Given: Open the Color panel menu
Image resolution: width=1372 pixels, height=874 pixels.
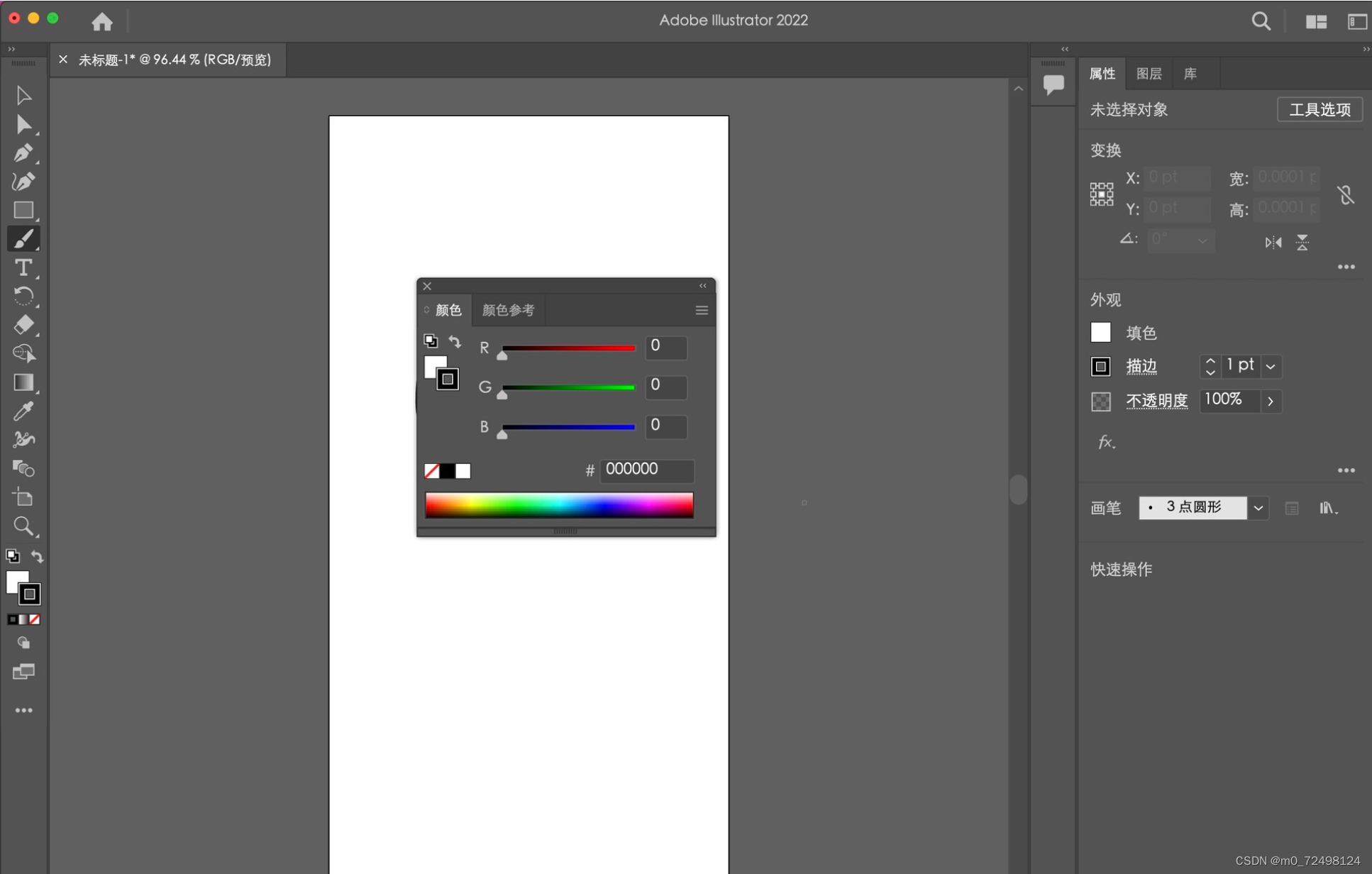Looking at the screenshot, I should [x=702, y=310].
